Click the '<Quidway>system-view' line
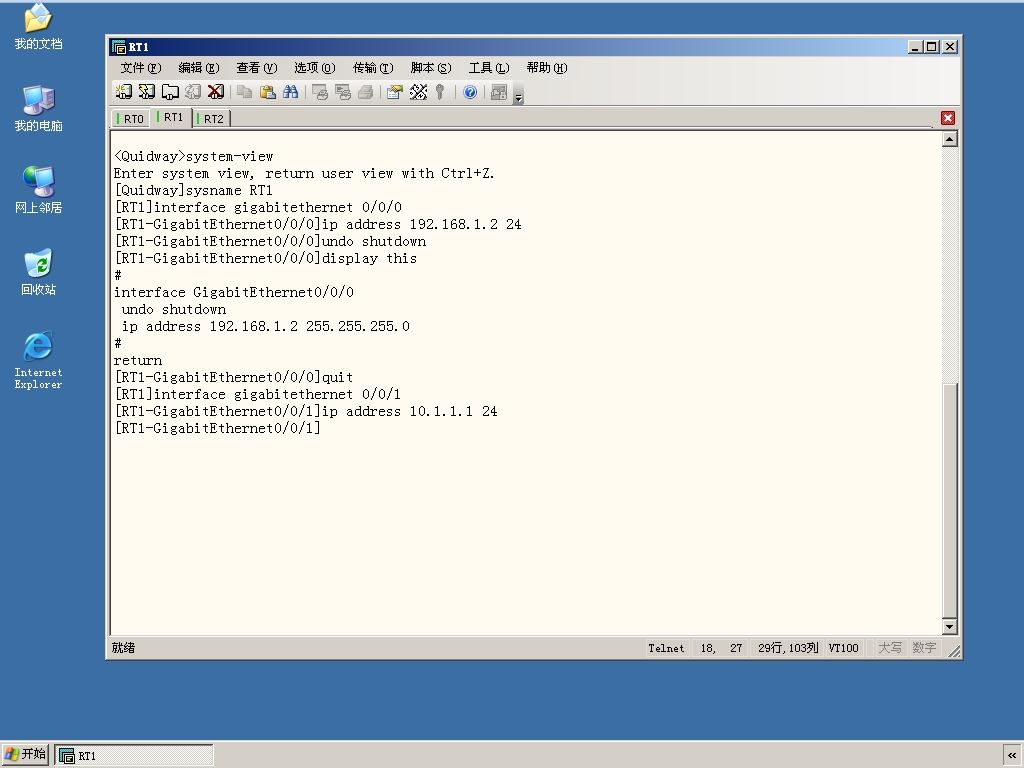This screenshot has height=768, width=1024. (193, 157)
